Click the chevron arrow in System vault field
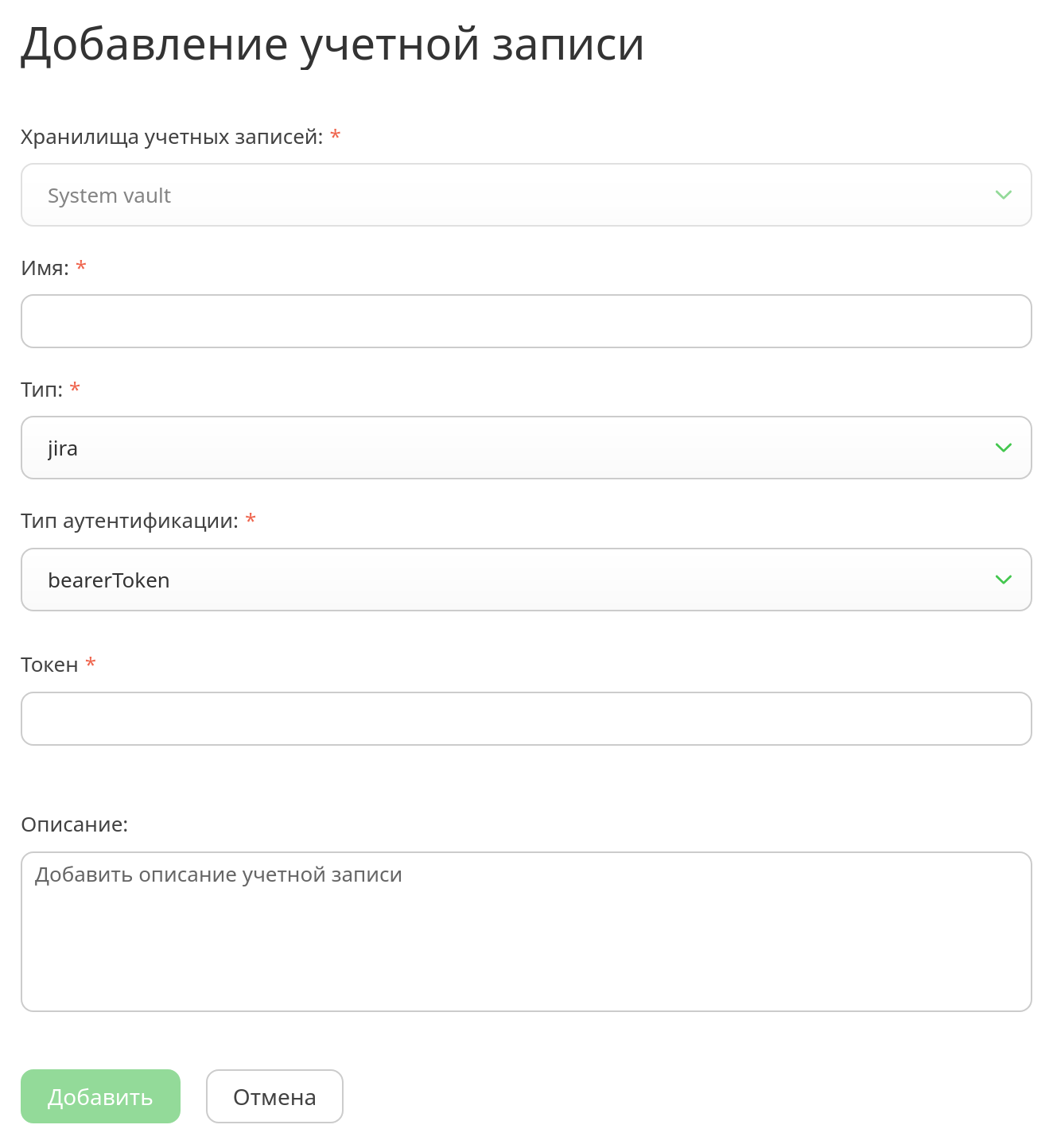The height and width of the screenshot is (1148, 1053). [x=1003, y=195]
